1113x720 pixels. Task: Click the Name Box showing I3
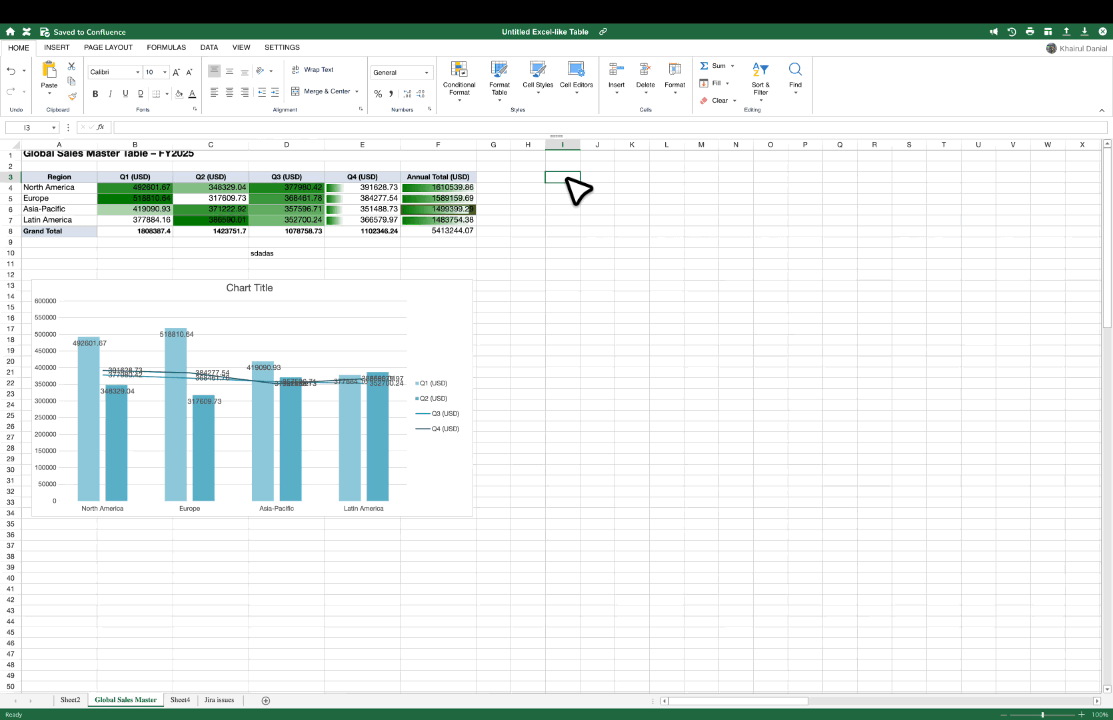click(x=28, y=128)
